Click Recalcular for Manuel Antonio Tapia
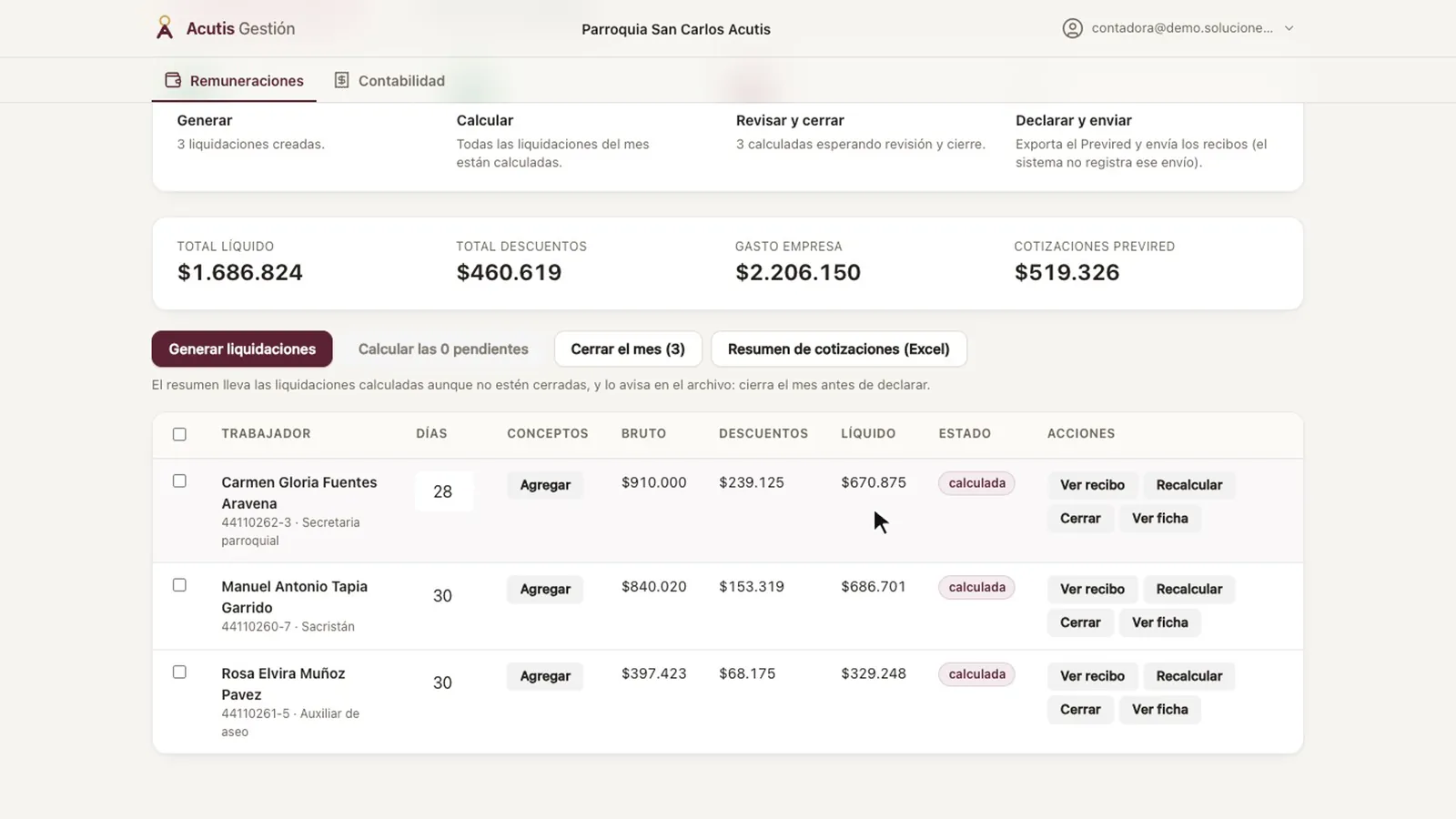 [x=1189, y=589]
